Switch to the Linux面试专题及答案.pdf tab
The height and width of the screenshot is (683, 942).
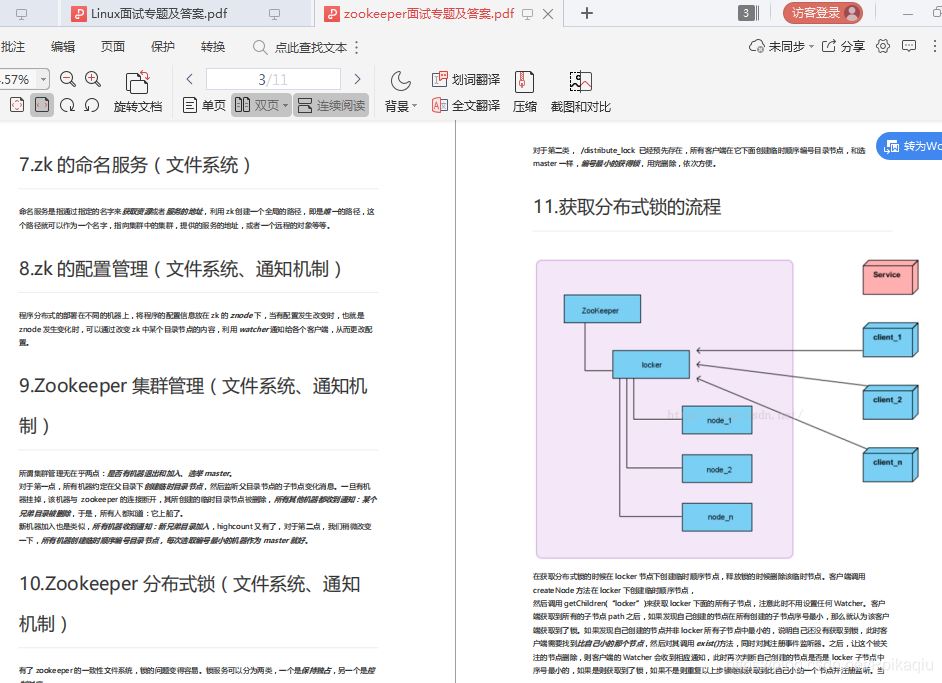click(x=158, y=13)
